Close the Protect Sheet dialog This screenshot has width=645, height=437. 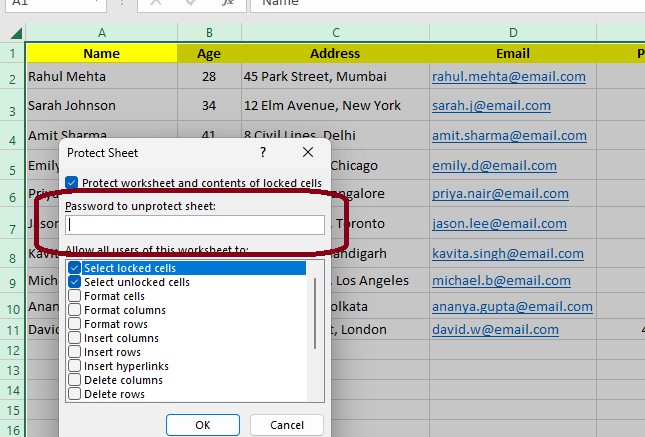tap(308, 152)
